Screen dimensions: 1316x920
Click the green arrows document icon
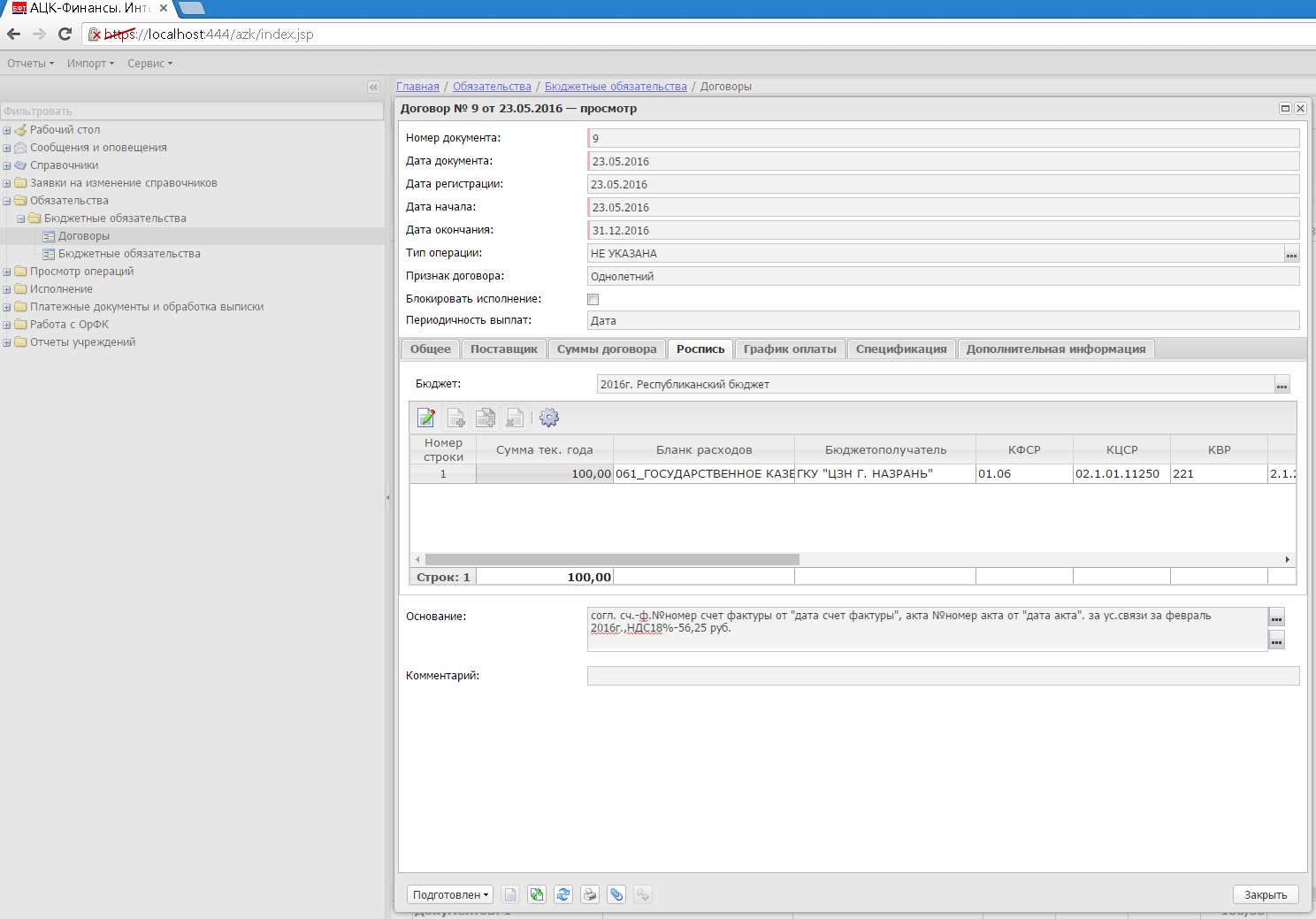[537, 894]
